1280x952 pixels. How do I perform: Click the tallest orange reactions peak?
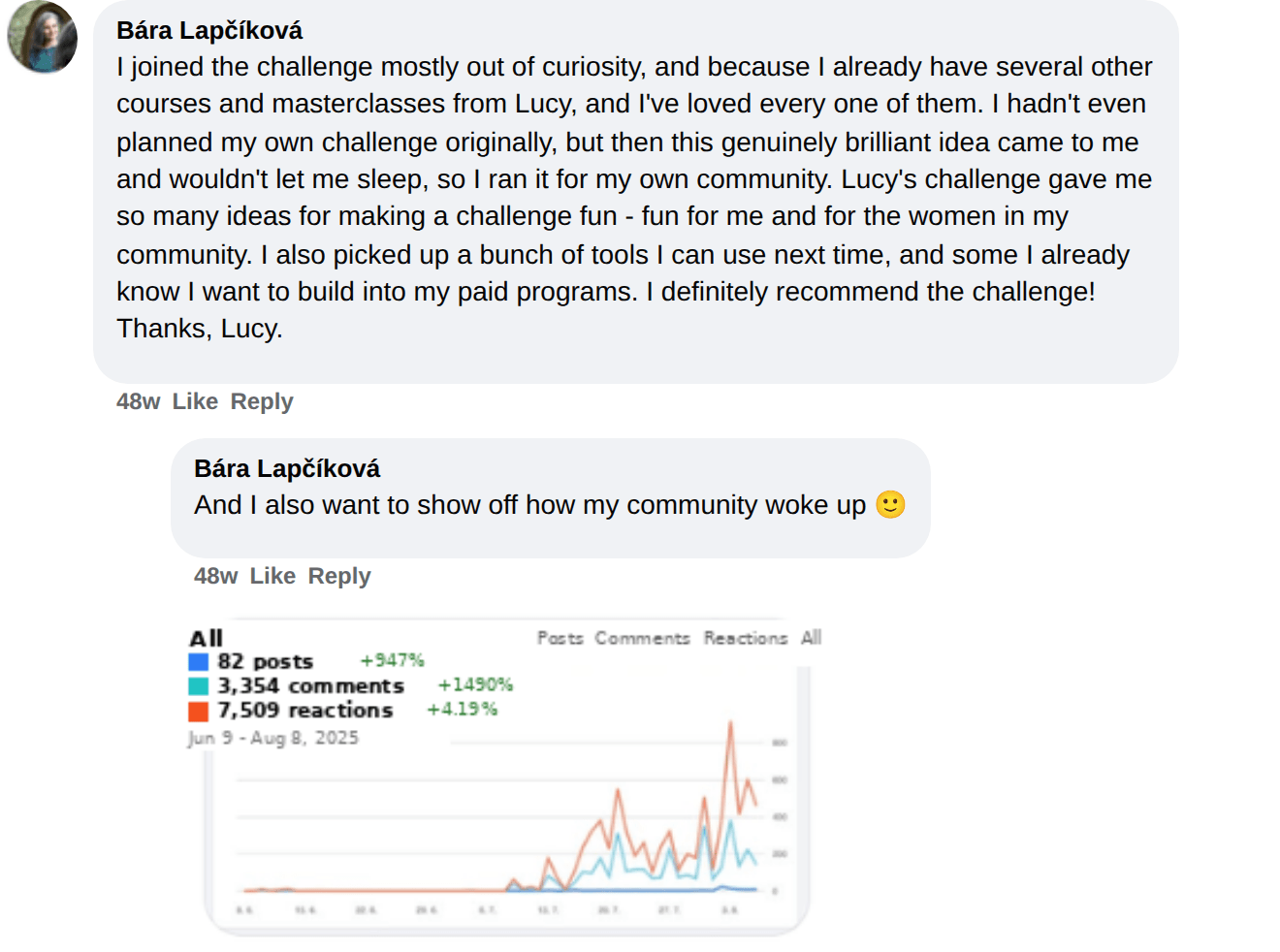click(x=730, y=723)
